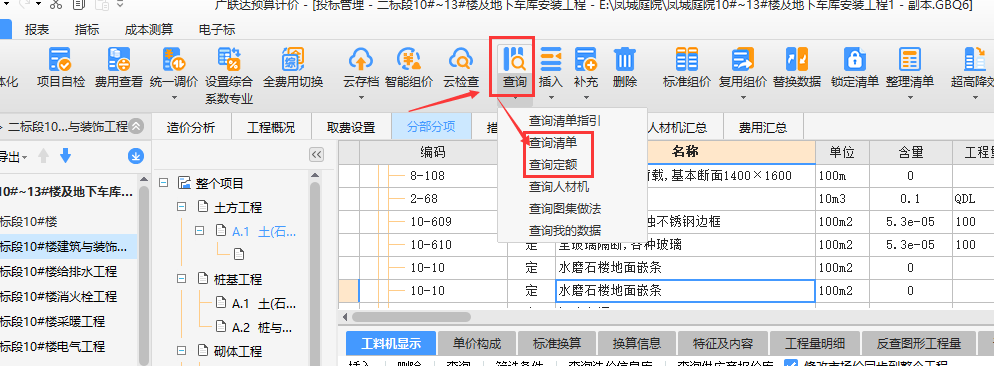Click the 整理清单 organize list icon
Screen dimensions: 994x366
[910, 60]
